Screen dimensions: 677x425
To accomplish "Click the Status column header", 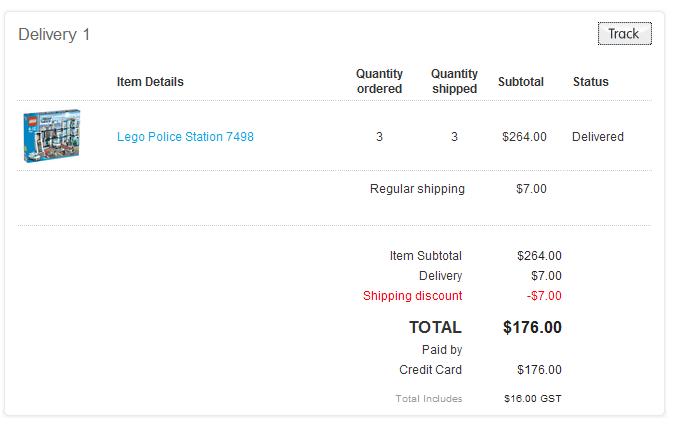I will [590, 82].
